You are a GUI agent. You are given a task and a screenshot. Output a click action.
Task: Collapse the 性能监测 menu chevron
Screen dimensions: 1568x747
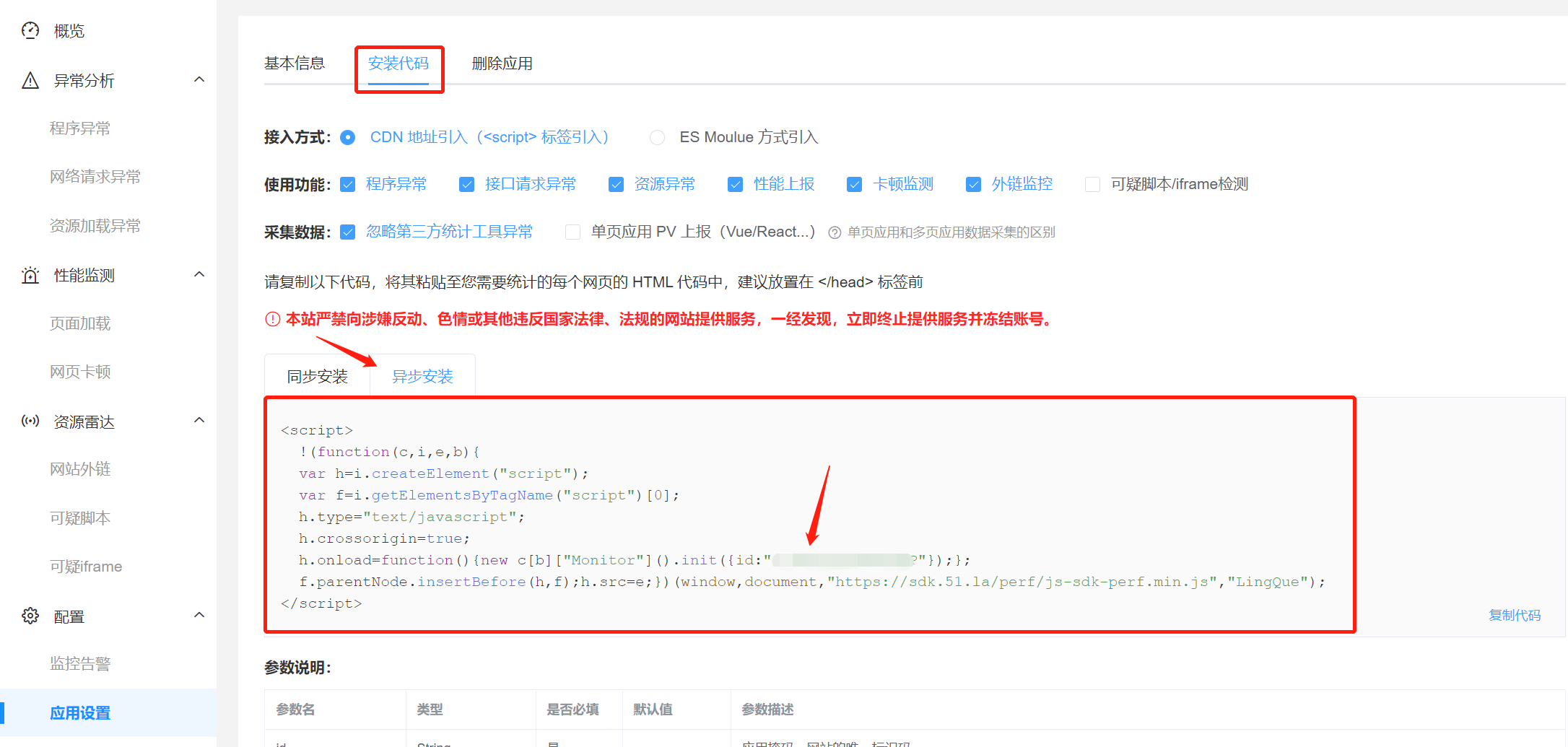pyautogui.click(x=199, y=274)
